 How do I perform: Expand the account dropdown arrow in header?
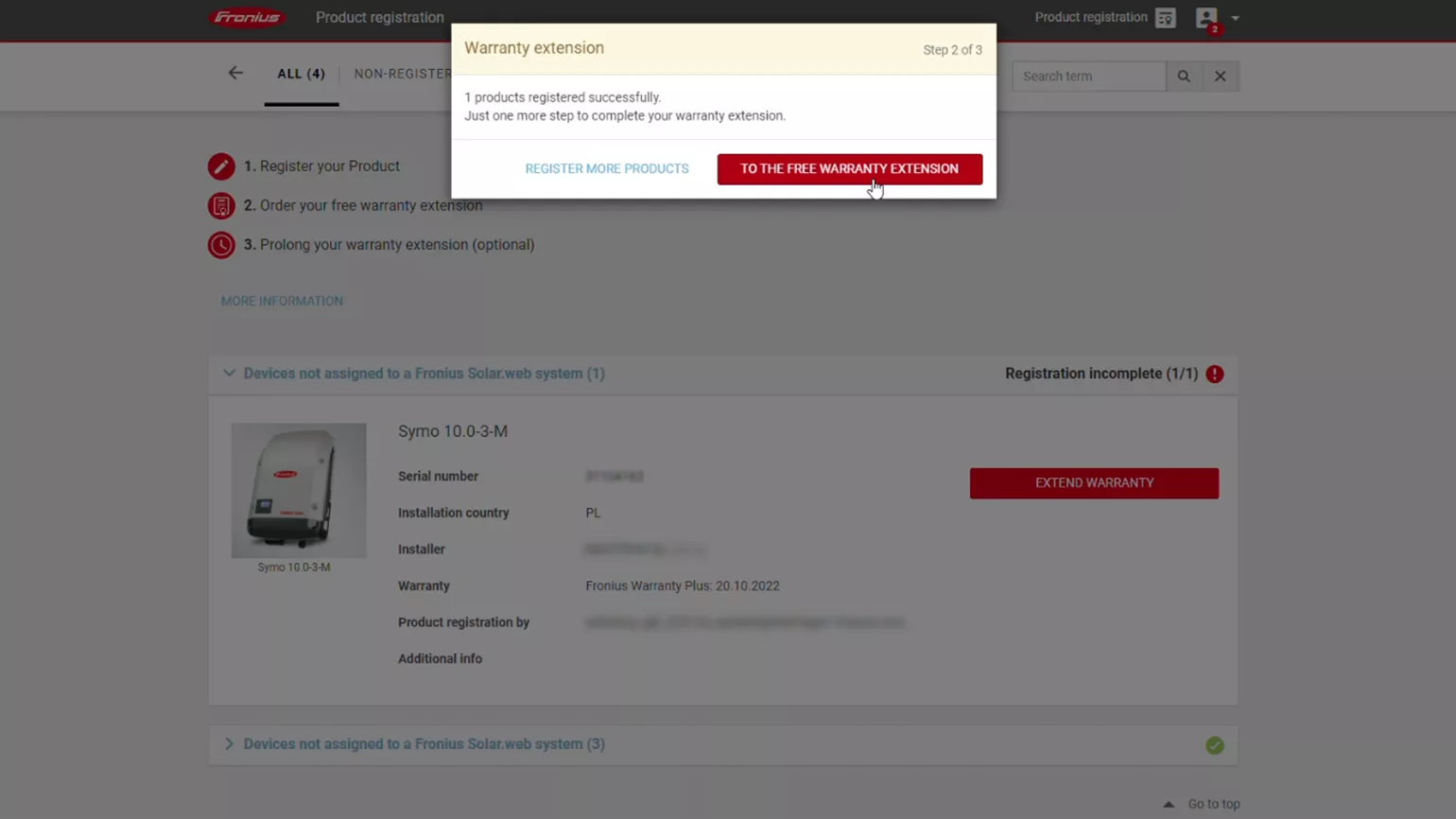[1235, 18]
